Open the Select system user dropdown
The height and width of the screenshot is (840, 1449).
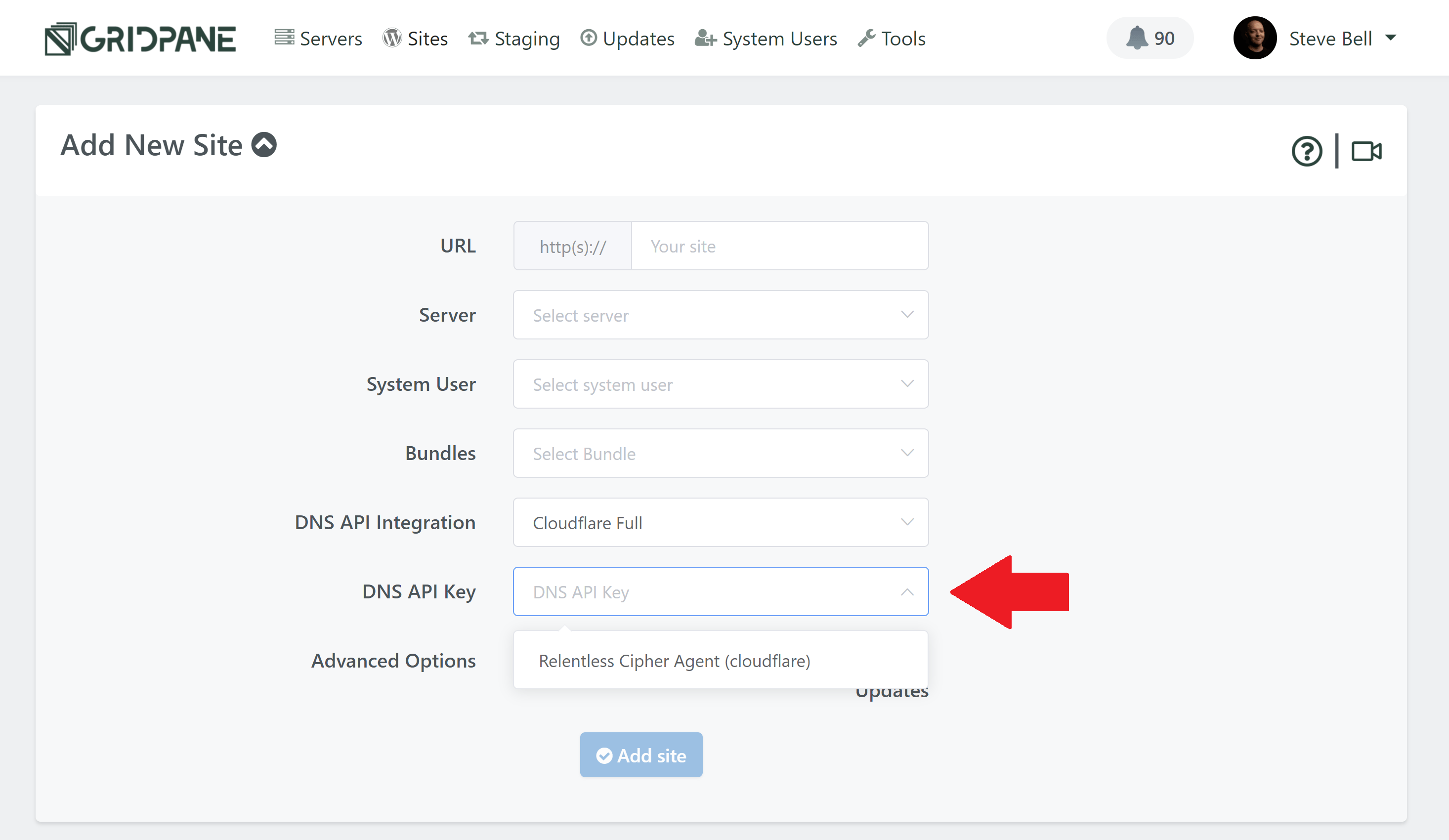tap(720, 384)
